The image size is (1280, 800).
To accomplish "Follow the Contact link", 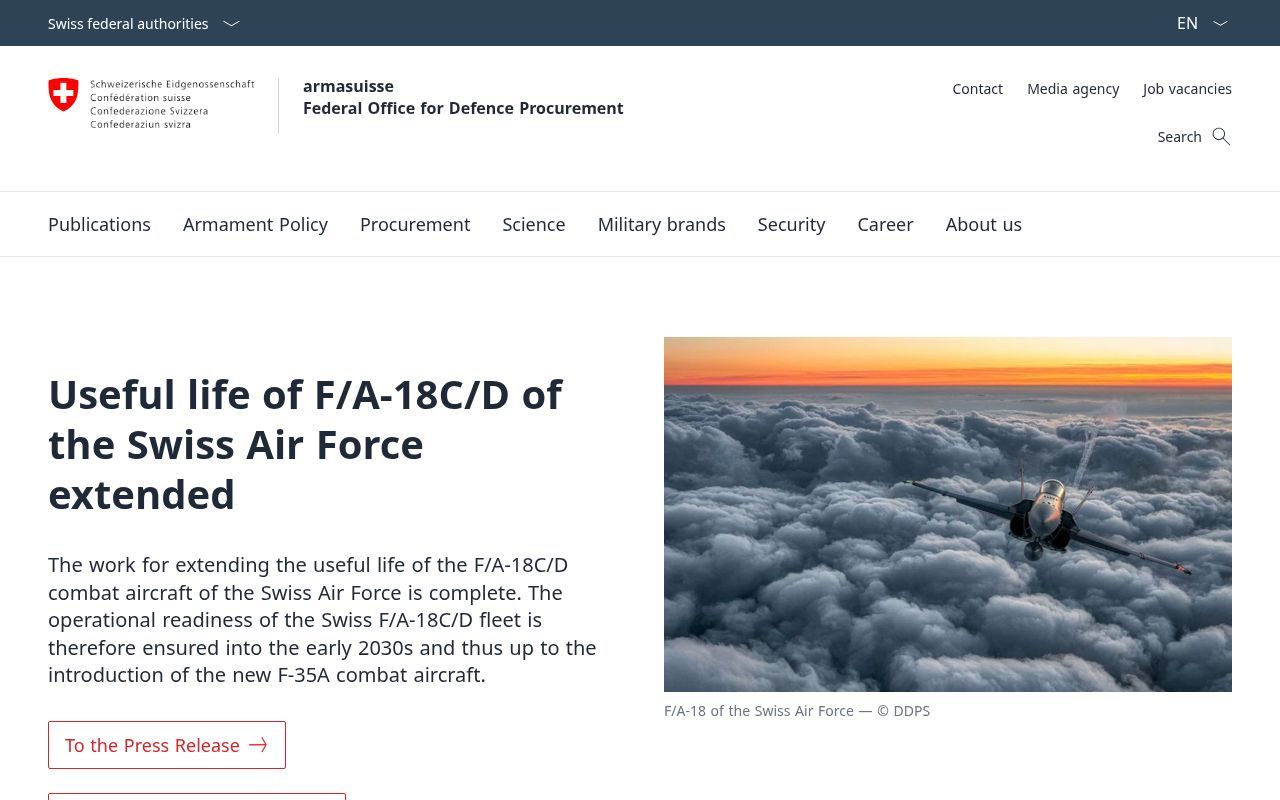I will coord(977,89).
